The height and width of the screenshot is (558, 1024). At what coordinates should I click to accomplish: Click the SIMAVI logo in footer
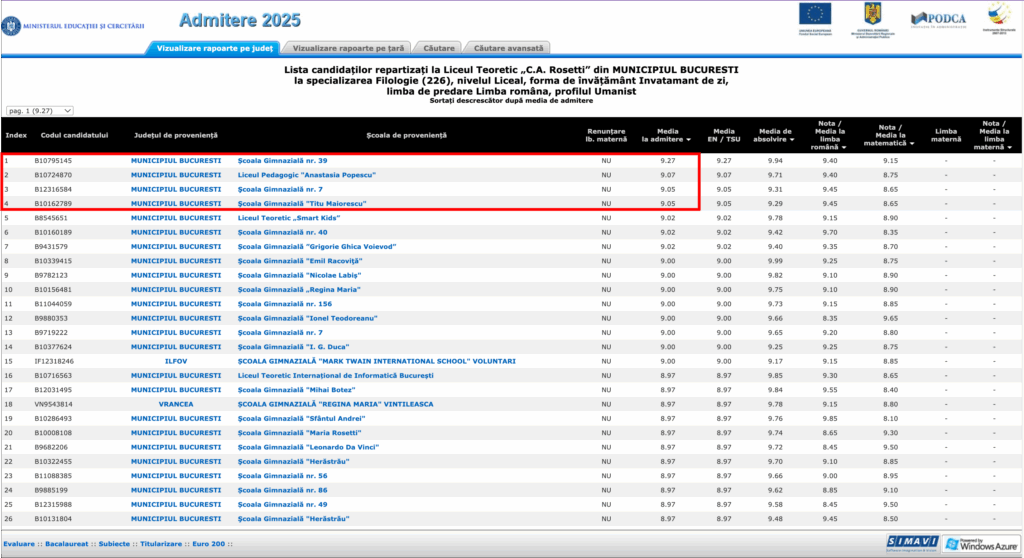click(909, 542)
